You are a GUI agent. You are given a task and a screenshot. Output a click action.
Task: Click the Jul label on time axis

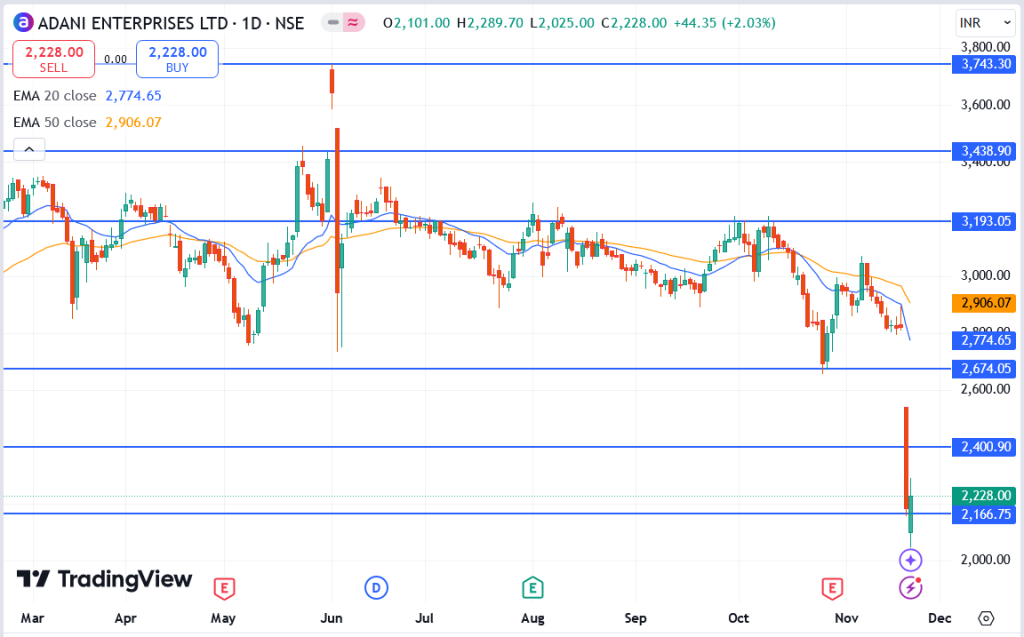(x=424, y=618)
